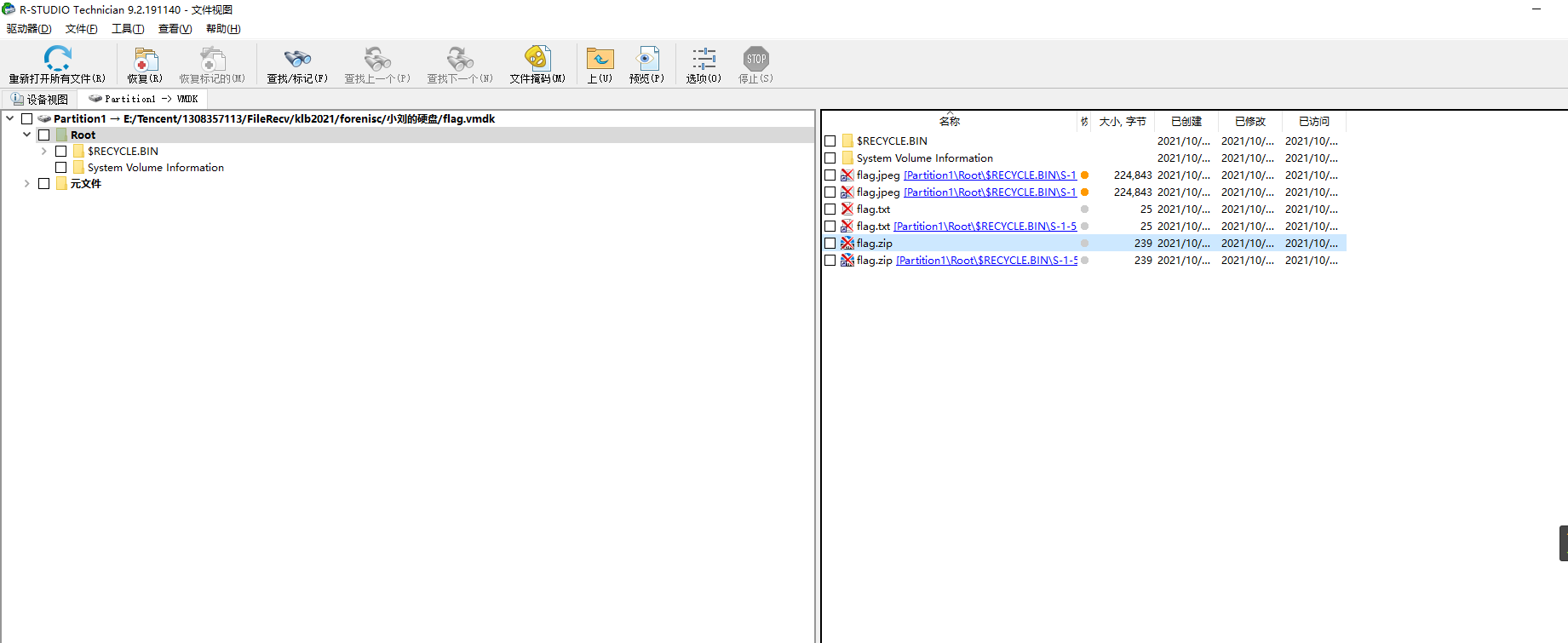Click the Partition1 drive icon in tree

point(44,119)
